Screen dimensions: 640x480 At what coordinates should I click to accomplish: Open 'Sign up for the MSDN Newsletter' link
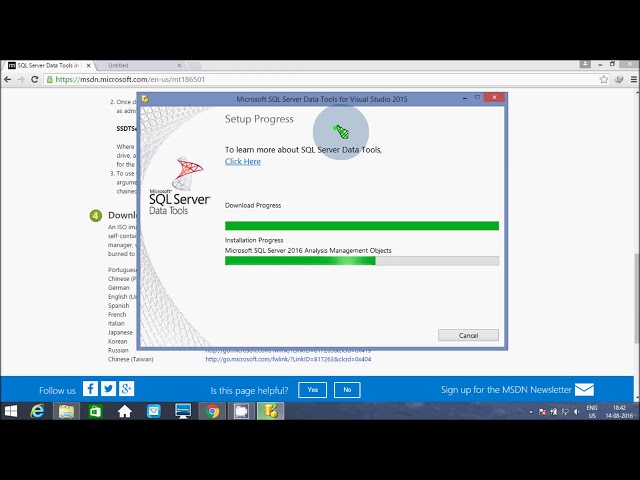coord(506,390)
